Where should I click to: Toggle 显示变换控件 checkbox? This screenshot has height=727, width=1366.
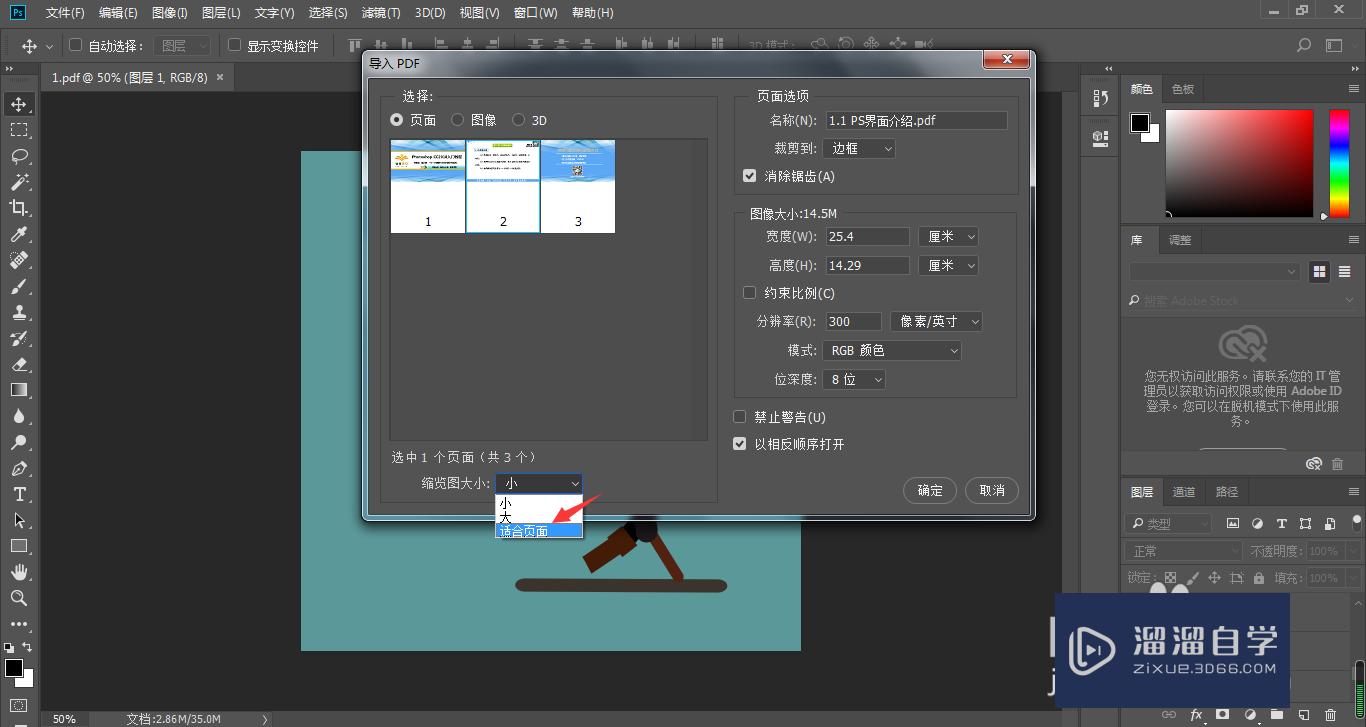(x=235, y=45)
